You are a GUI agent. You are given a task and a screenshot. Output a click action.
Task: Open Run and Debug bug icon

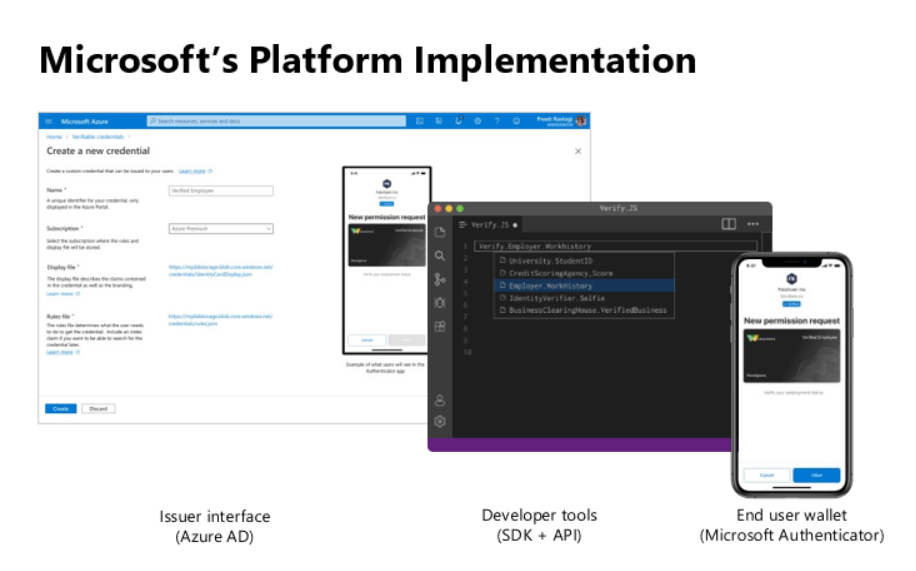click(440, 302)
